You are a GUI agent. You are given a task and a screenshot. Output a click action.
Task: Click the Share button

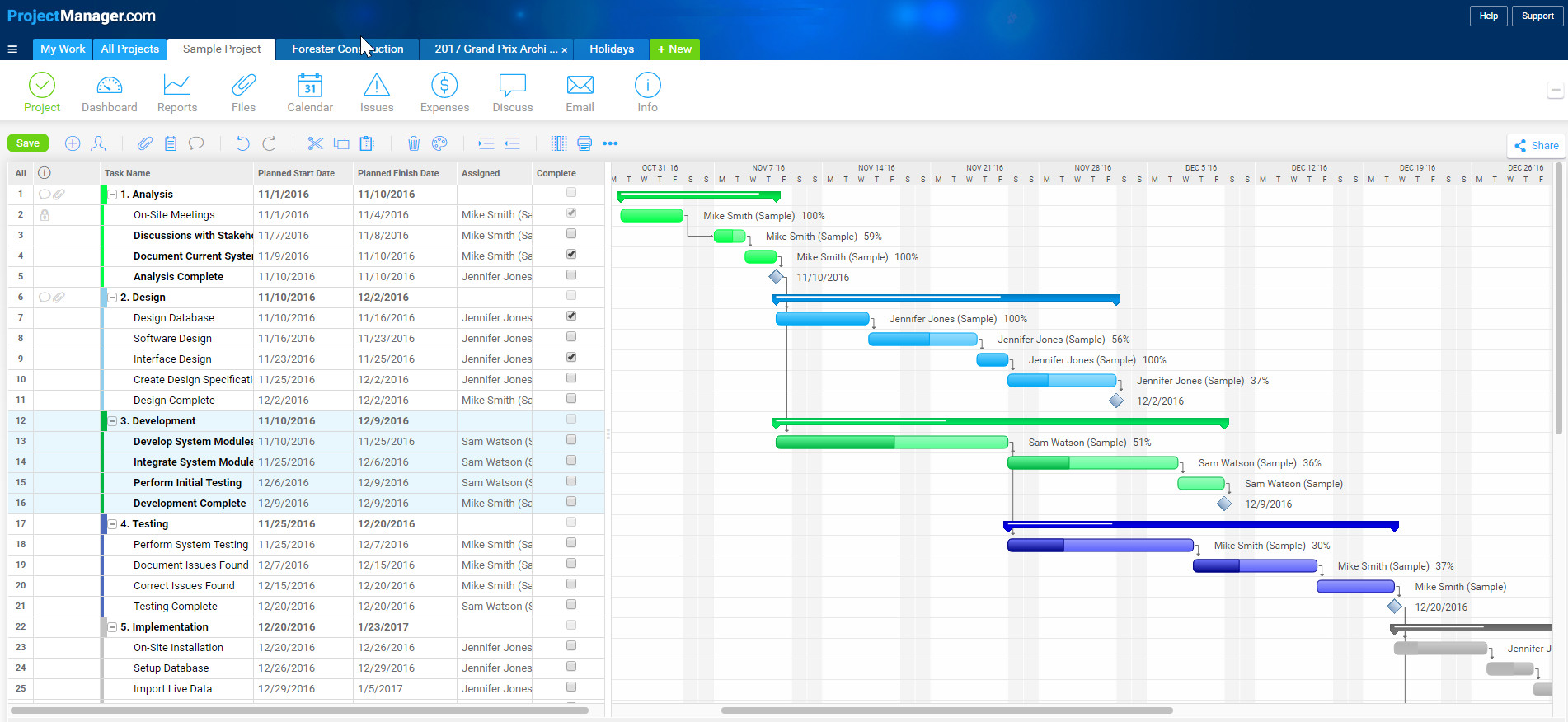[1536, 146]
